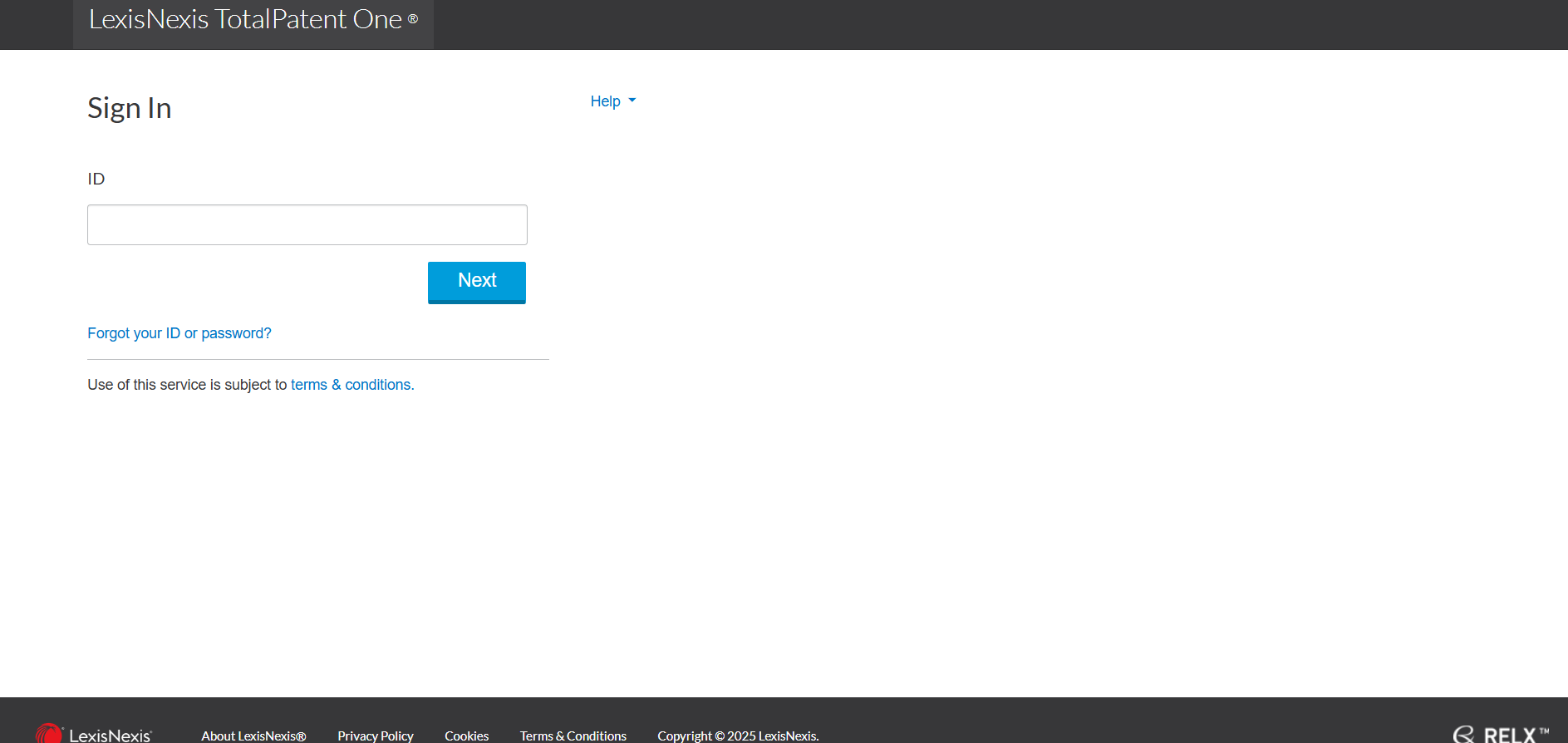
Task: Open the terms & conditions link
Action: 351,385
